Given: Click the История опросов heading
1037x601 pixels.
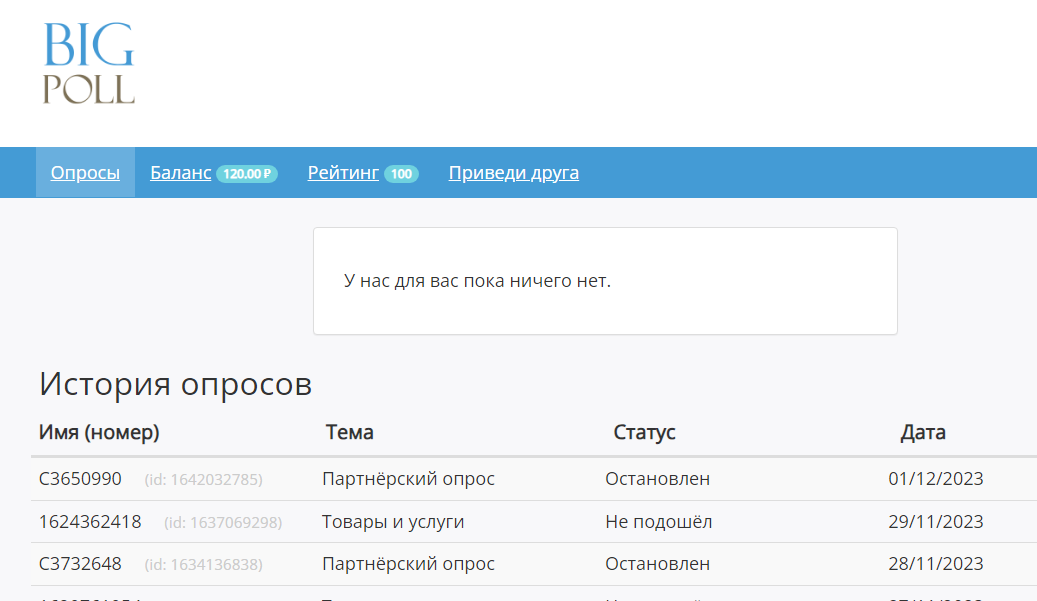Looking at the screenshot, I should point(175,384).
